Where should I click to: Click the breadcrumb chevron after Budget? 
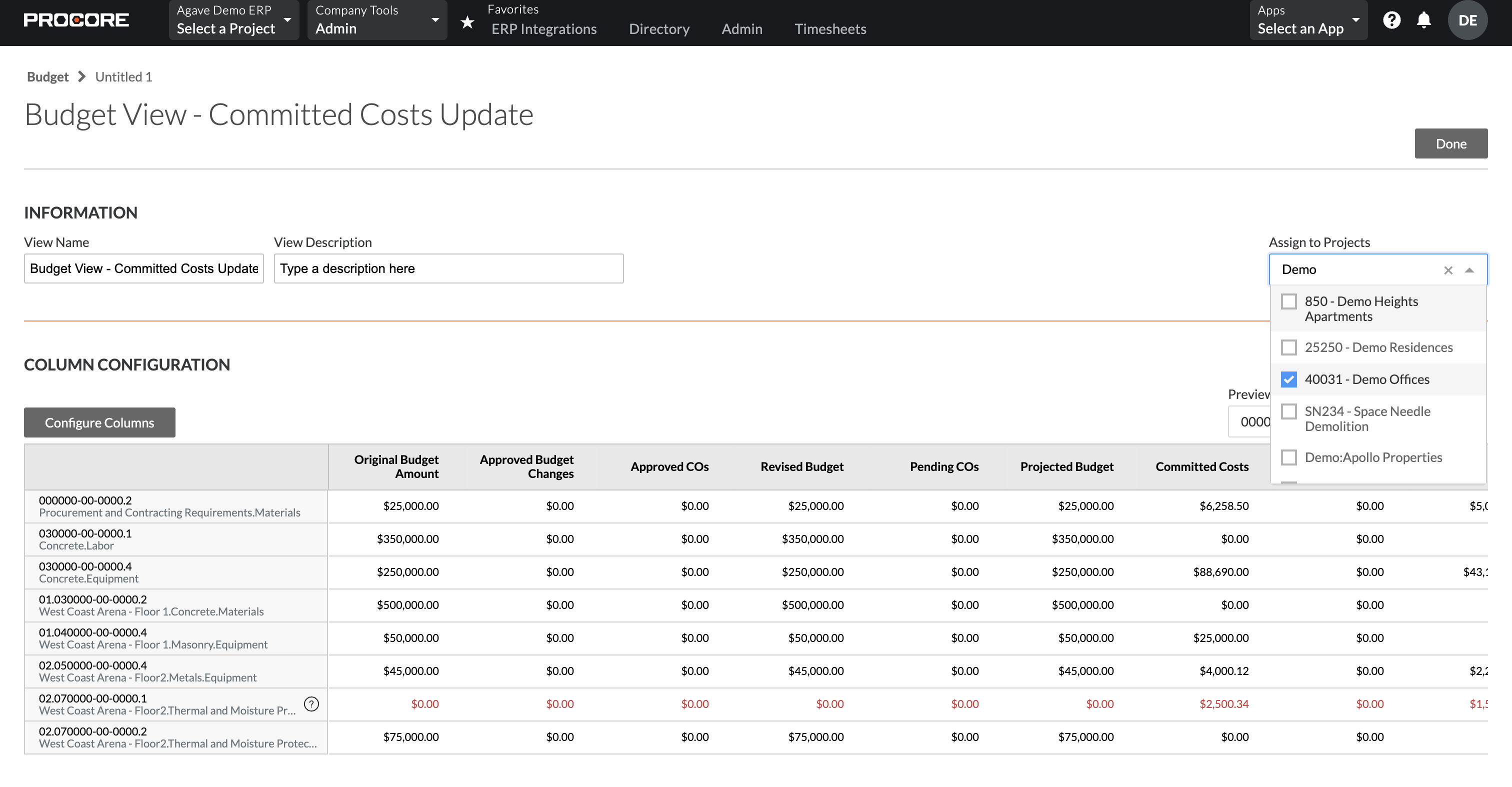tap(81, 77)
